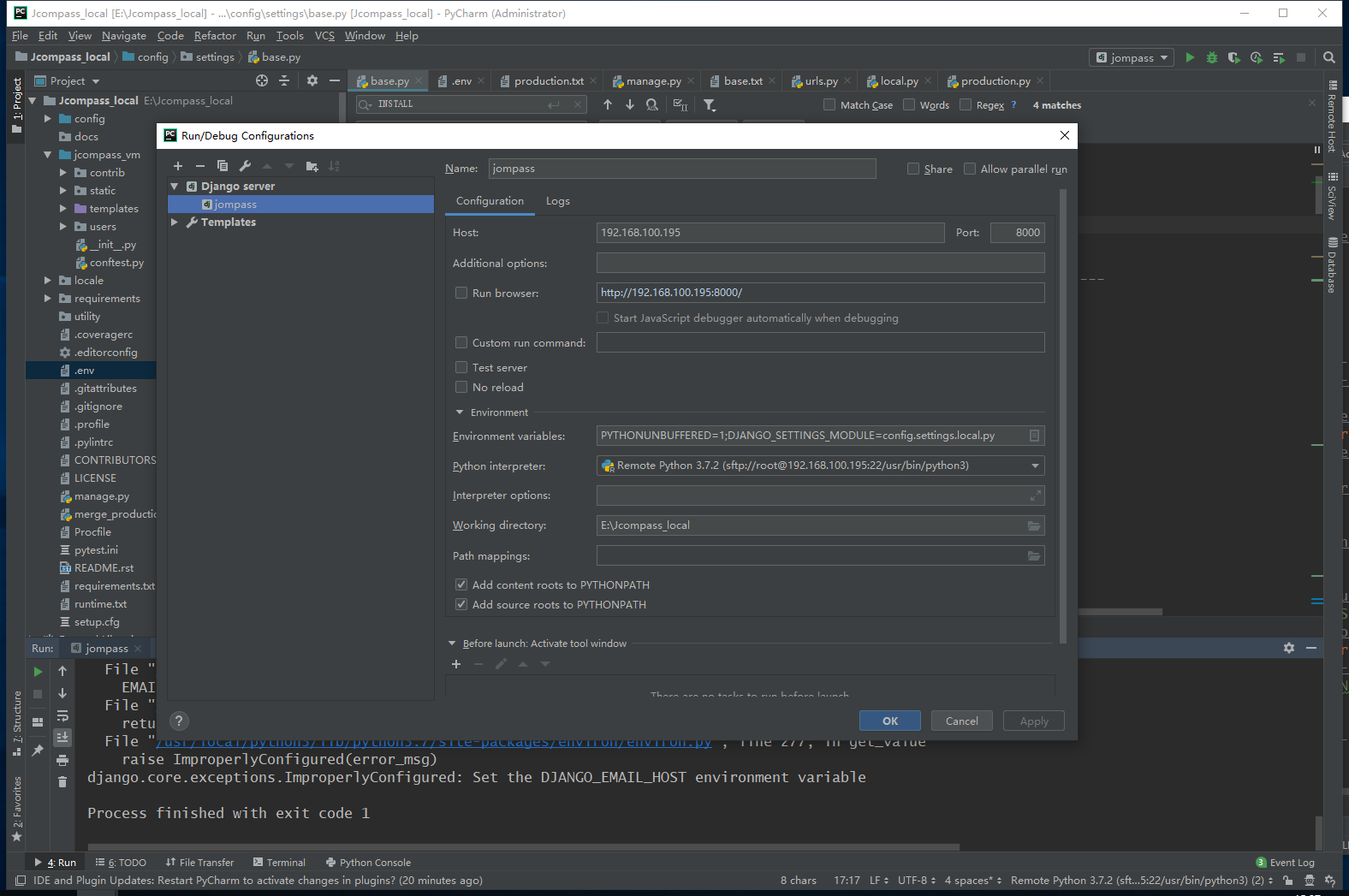Viewport: 1349px width, 896px height.
Task: Edit templates wrench icon in dialog
Action: click(245, 166)
